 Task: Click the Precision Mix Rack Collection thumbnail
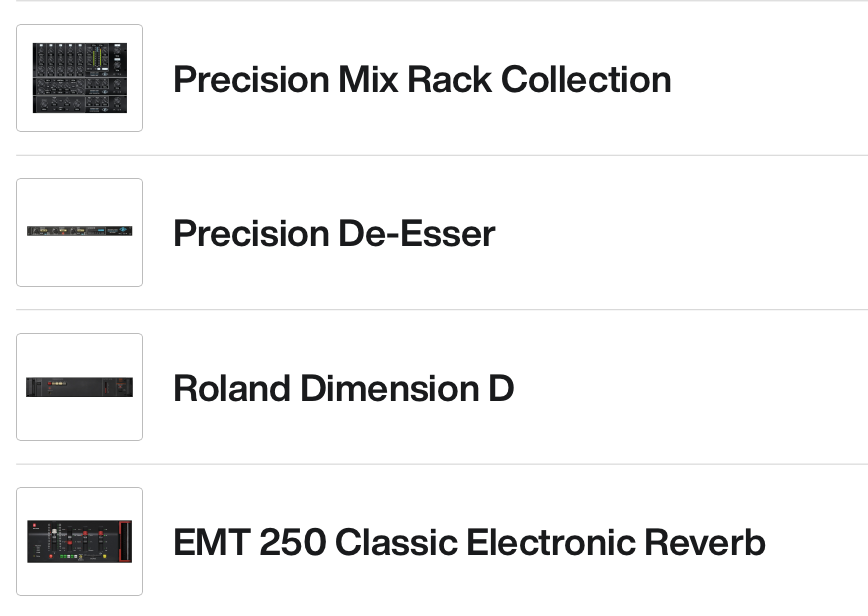click(x=80, y=78)
